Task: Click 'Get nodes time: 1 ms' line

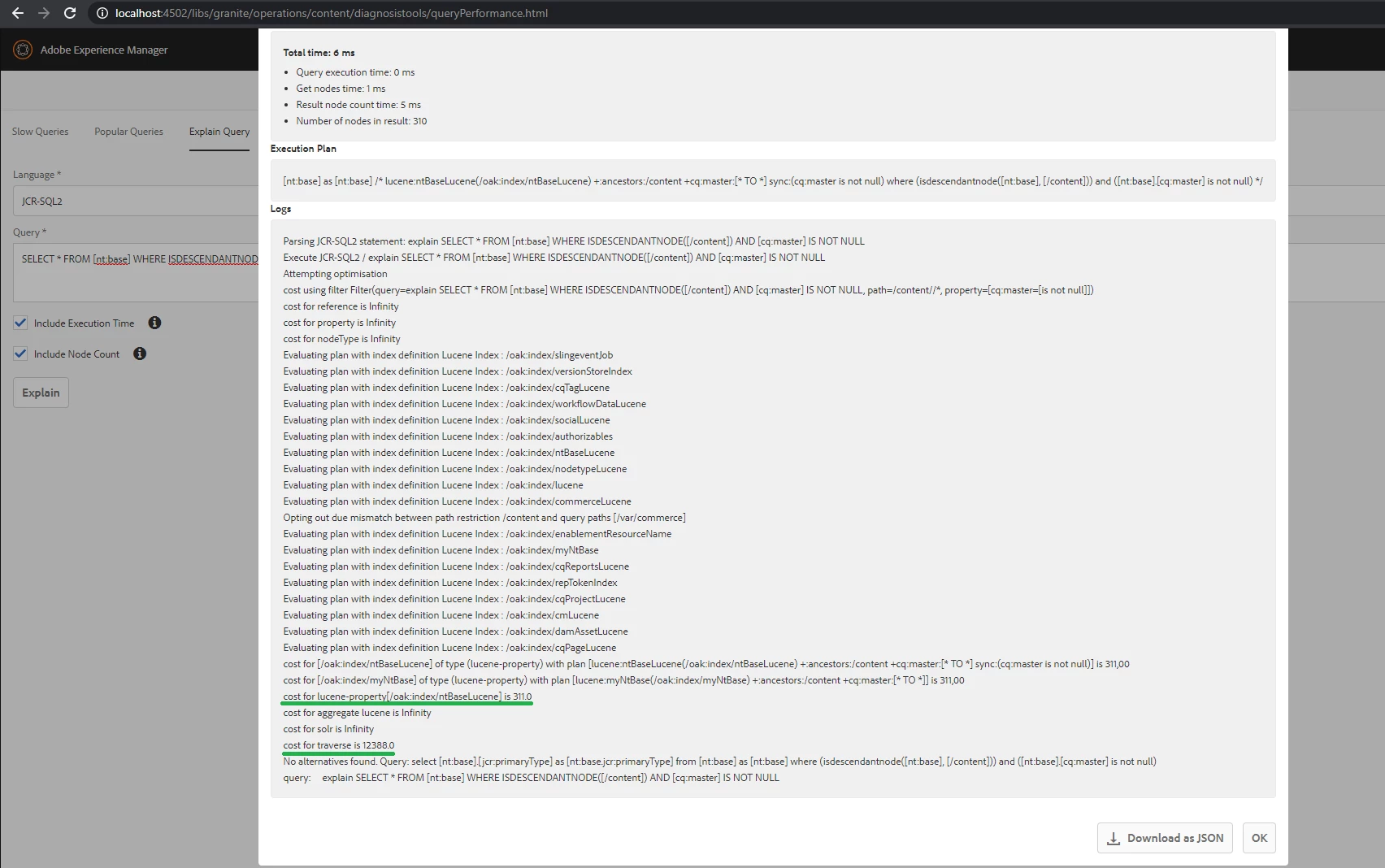Action: tap(341, 89)
